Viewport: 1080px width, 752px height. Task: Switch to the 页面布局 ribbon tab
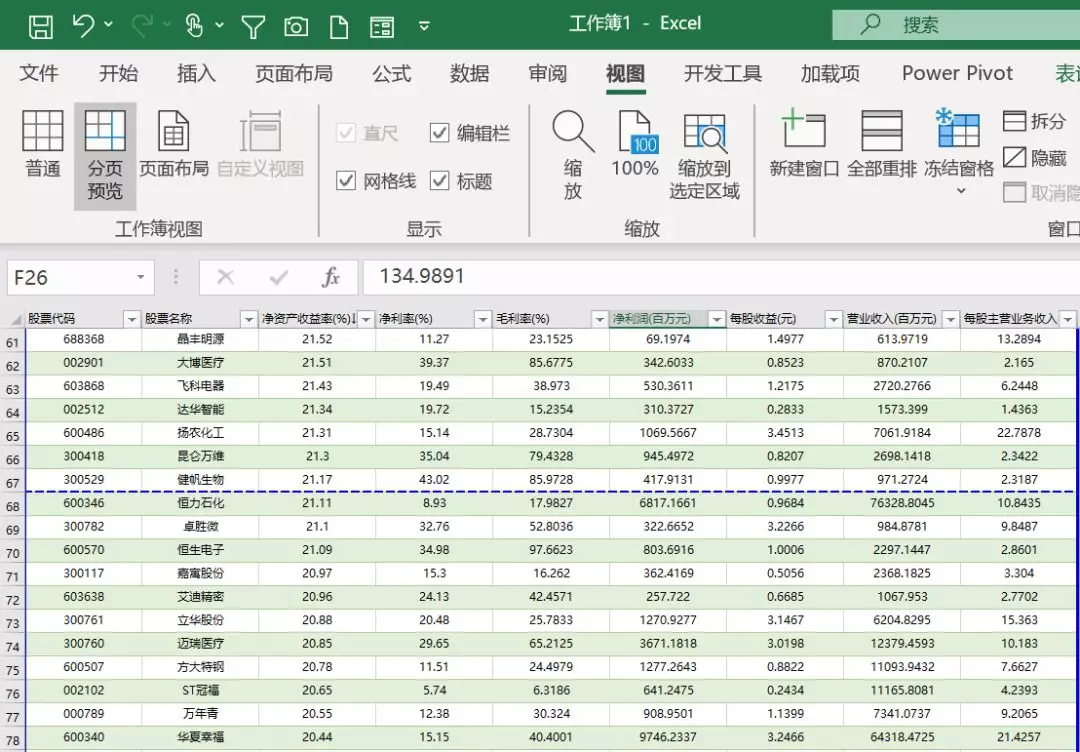pos(294,73)
